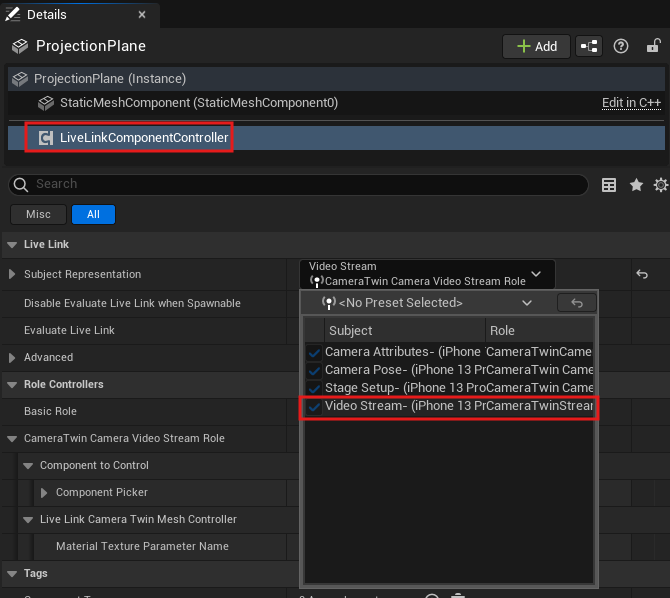This screenshot has width=670, height=598.
Task: Switch to the Misc filter
Action: tap(38, 214)
